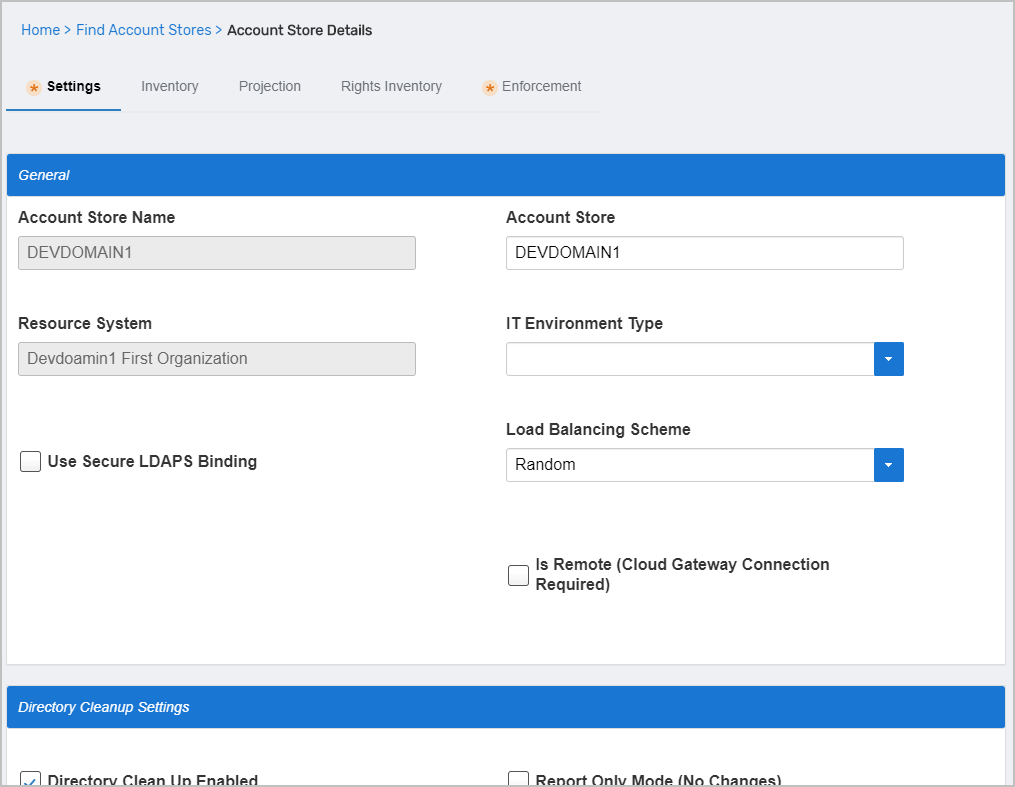This screenshot has height=787, width=1015.
Task: Enable Use Secure LDAPS Binding
Action: point(31,462)
